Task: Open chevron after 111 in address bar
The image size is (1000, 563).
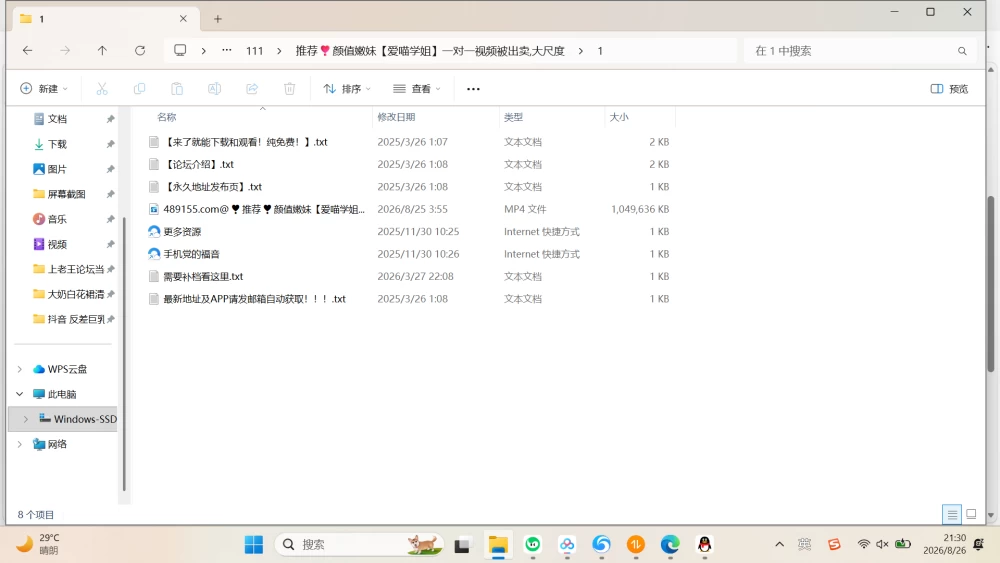Action: click(x=279, y=51)
